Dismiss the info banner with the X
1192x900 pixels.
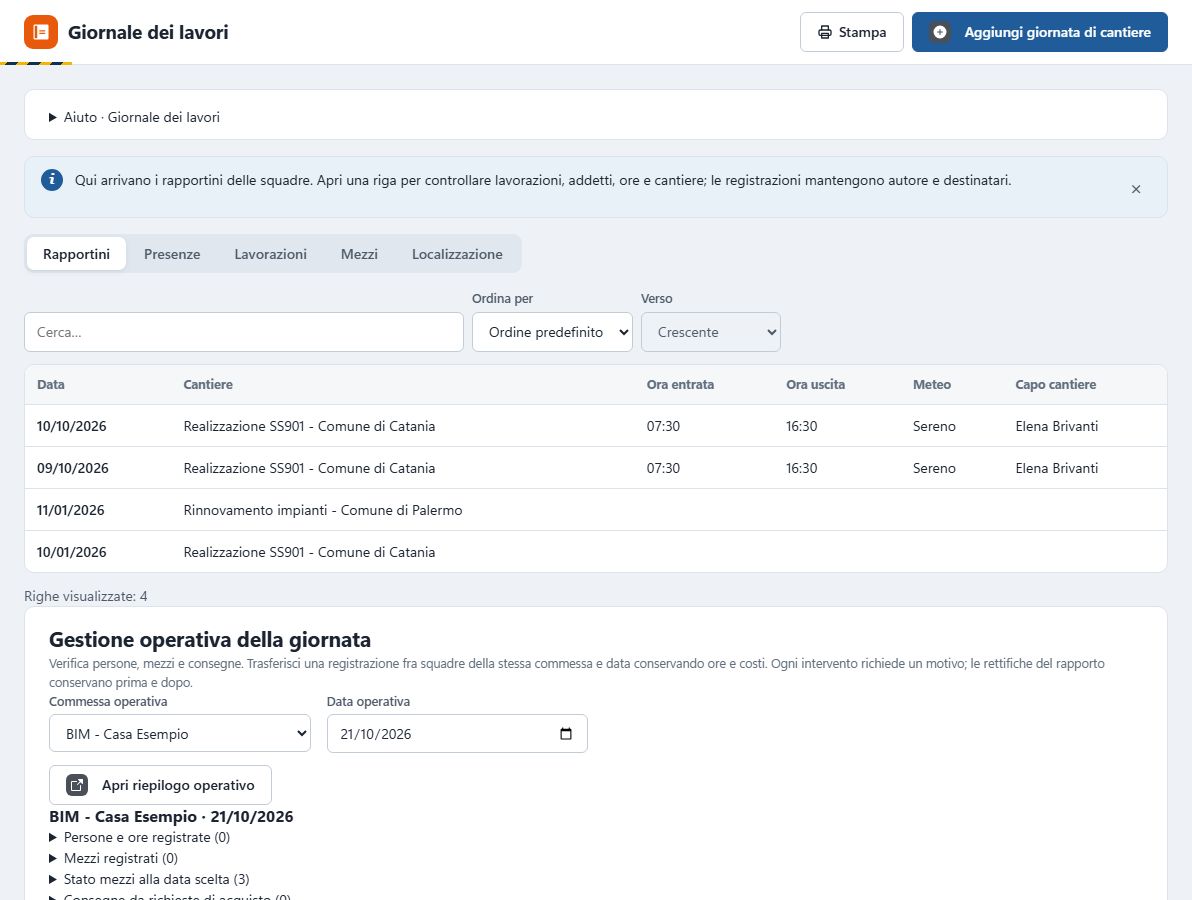1136,189
